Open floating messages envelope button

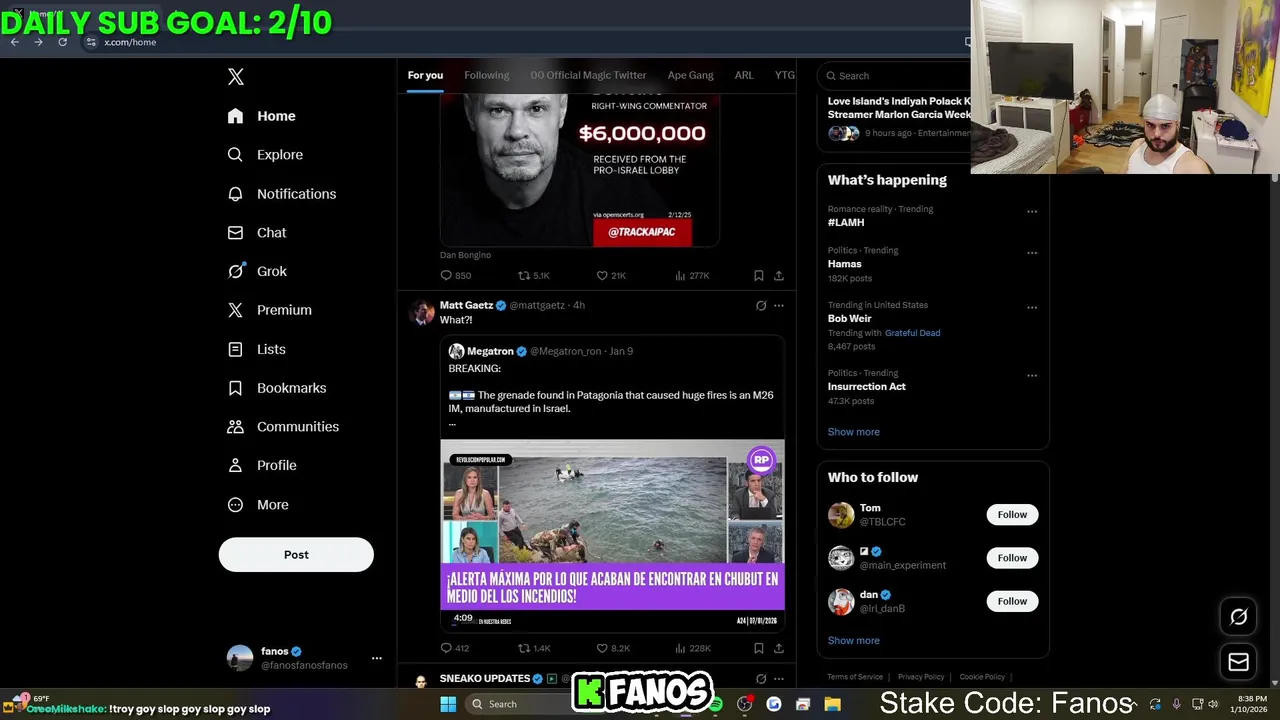pyautogui.click(x=1238, y=662)
